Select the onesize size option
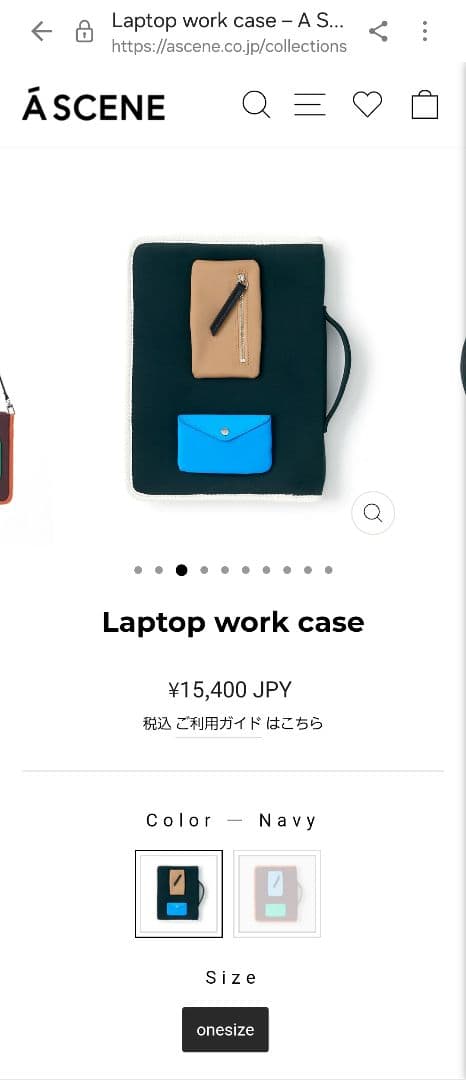466x1080 pixels. [225, 1030]
